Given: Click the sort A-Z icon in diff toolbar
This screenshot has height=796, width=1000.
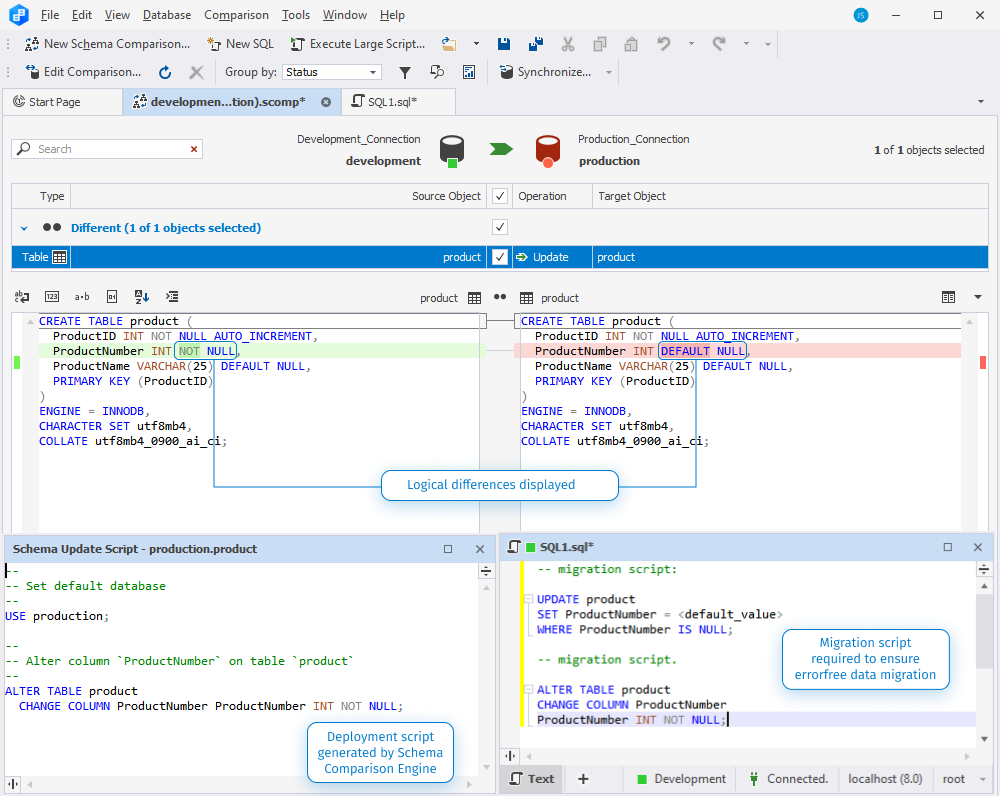Looking at the screenshot, I should coord(142,297).
